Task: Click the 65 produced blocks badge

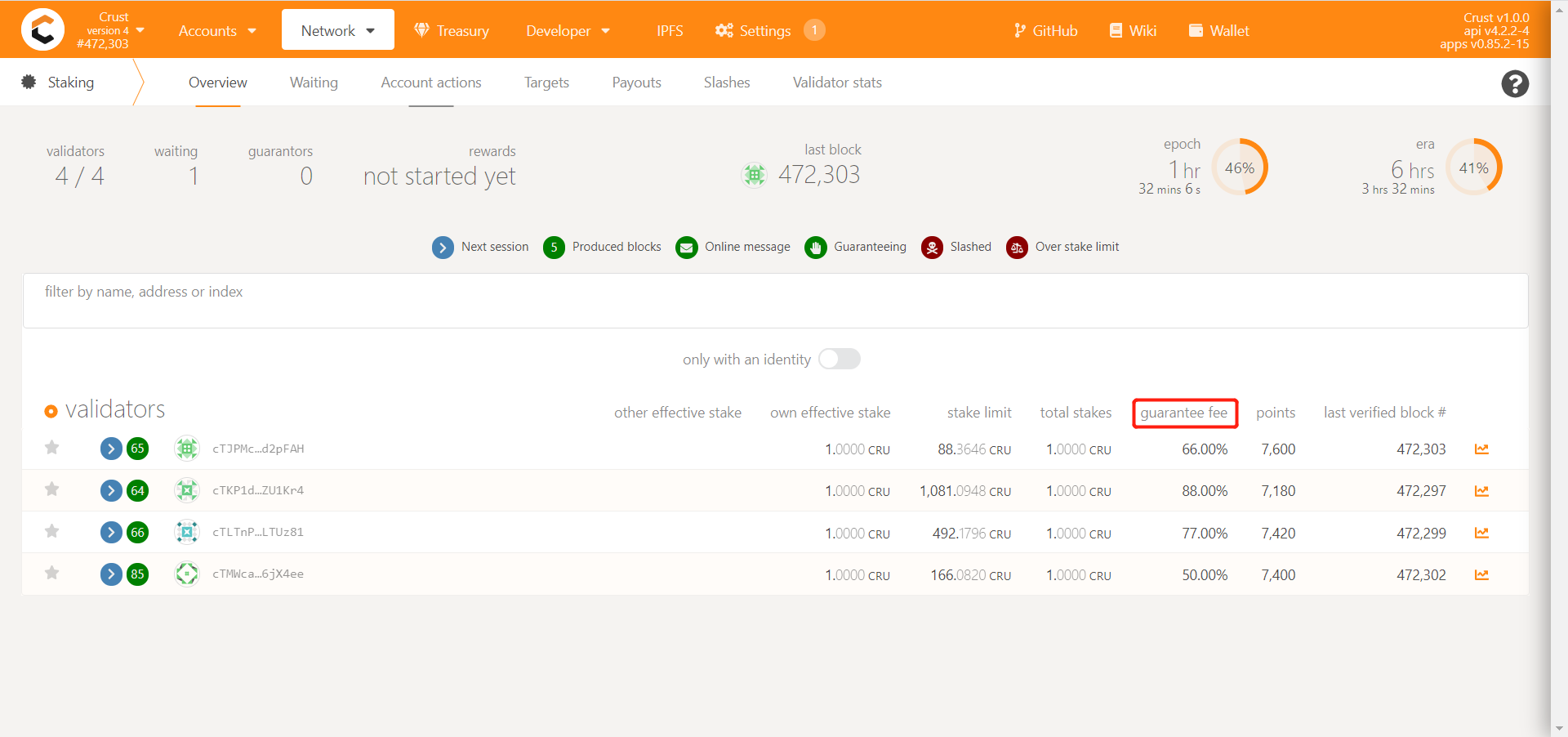Action: (137, 449)
